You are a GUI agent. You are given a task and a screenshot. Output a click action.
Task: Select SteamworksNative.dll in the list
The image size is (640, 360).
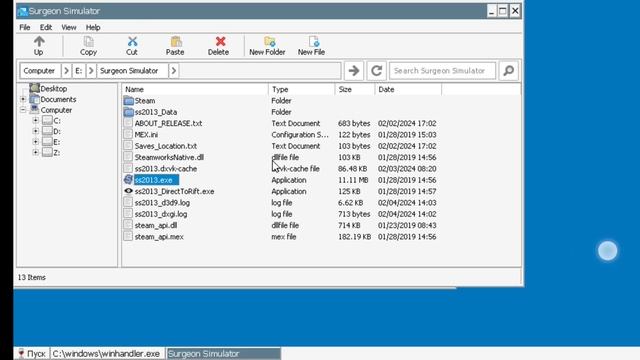169,157
